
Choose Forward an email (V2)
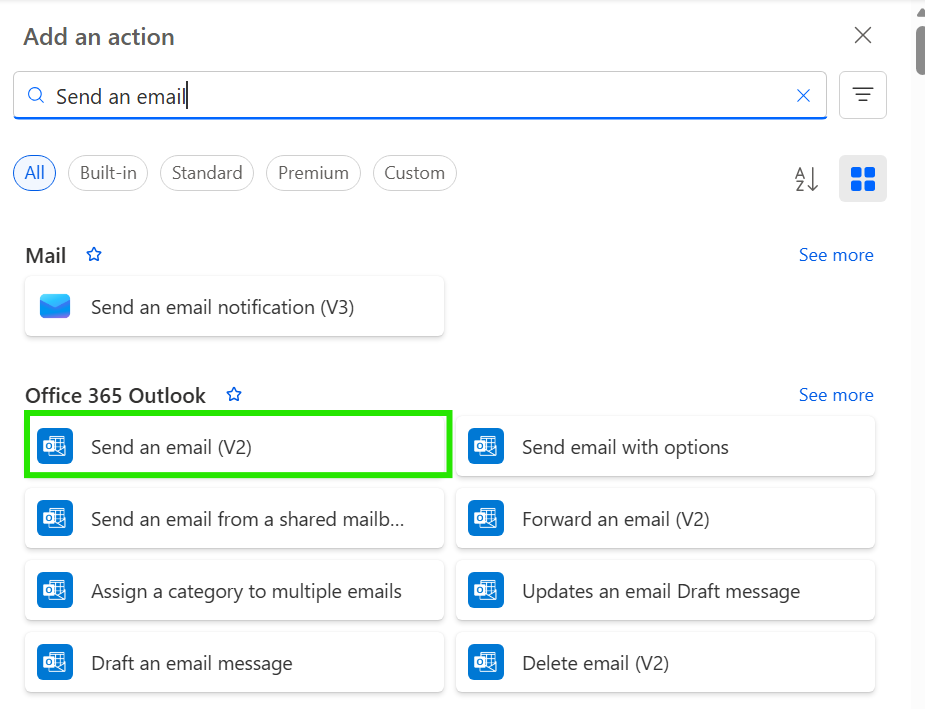(x=665, y=518)
